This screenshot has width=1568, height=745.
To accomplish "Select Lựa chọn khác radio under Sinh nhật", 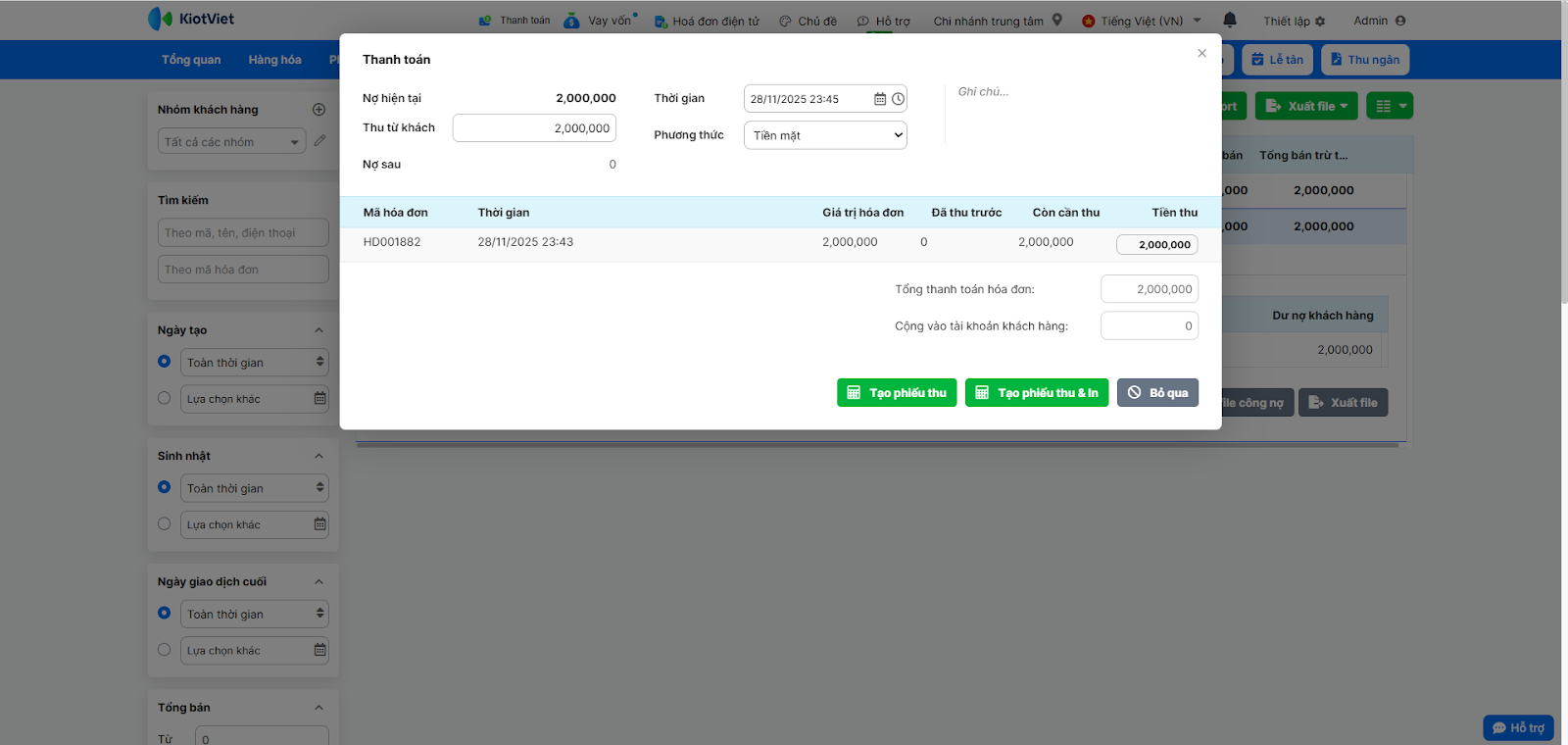I will point(165,523).
